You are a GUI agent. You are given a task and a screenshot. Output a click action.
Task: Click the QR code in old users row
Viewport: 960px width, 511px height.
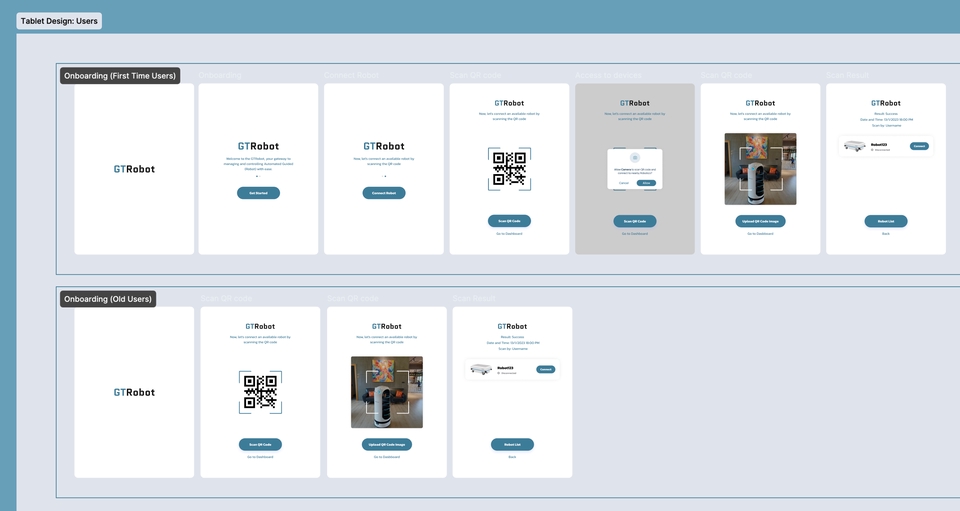[260, 392]
